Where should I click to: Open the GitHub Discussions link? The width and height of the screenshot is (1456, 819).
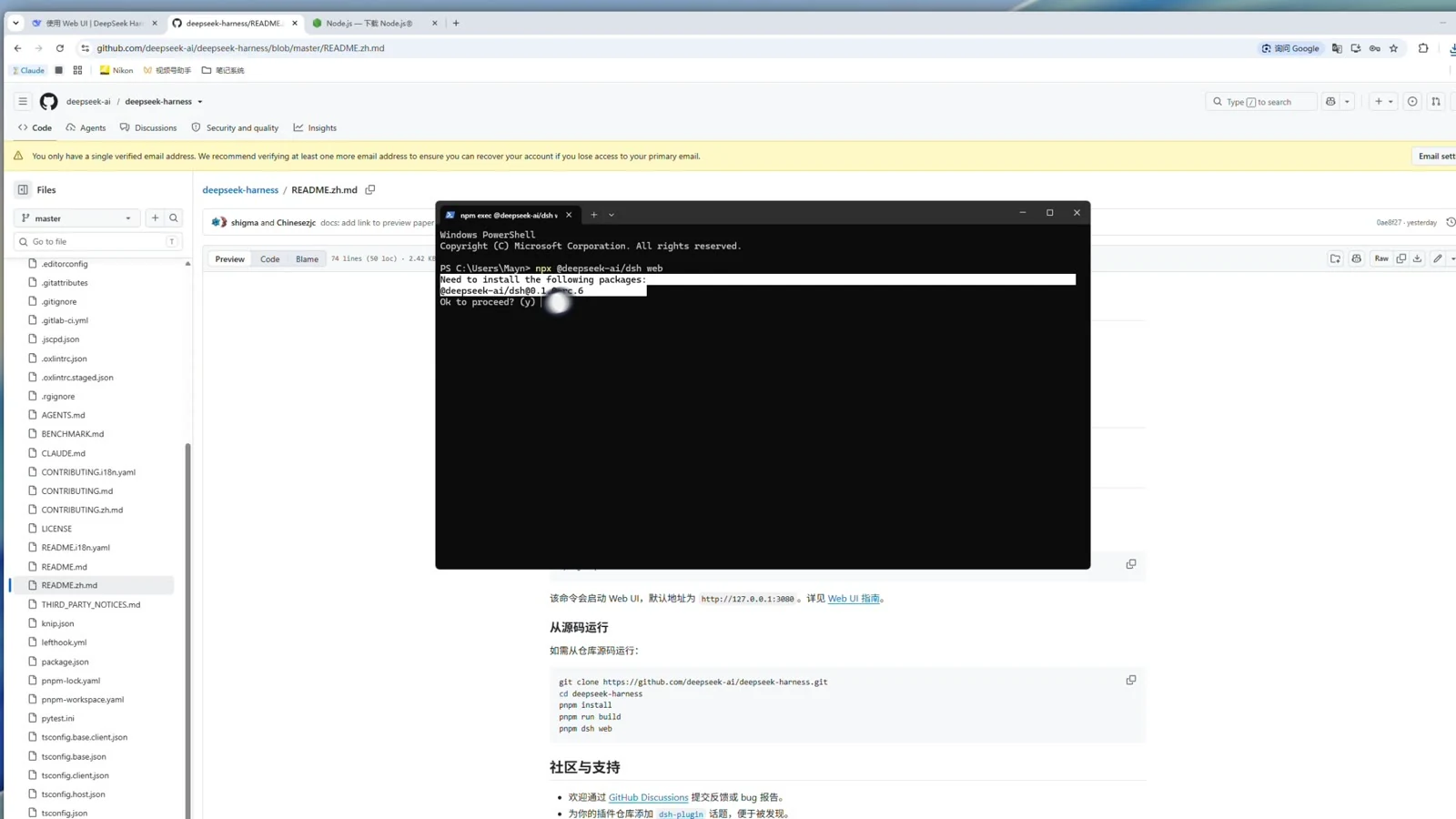coord(648,797)
